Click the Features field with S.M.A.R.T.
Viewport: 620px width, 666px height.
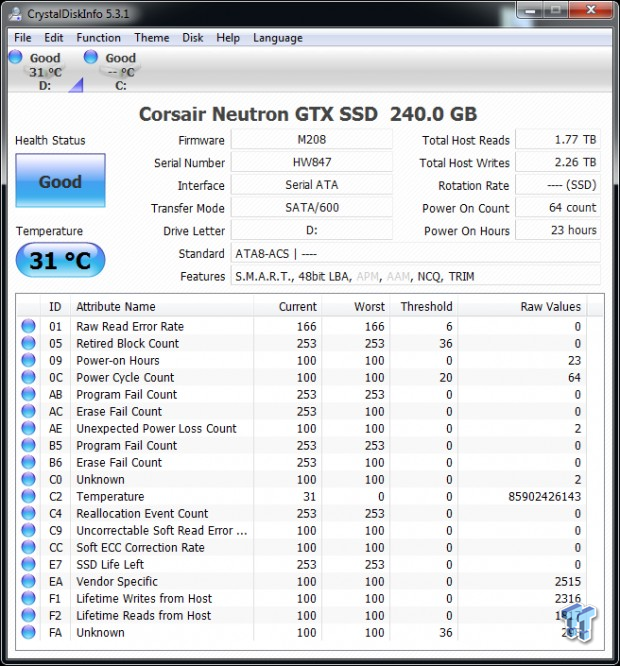coord(416,276)
